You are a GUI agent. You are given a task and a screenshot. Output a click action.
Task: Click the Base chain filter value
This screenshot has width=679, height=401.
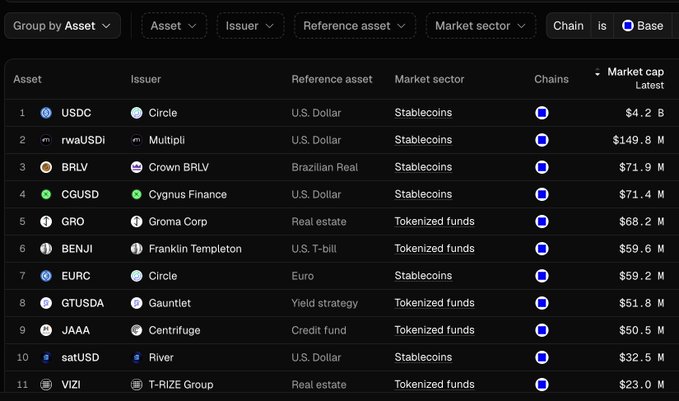point(643,26)
